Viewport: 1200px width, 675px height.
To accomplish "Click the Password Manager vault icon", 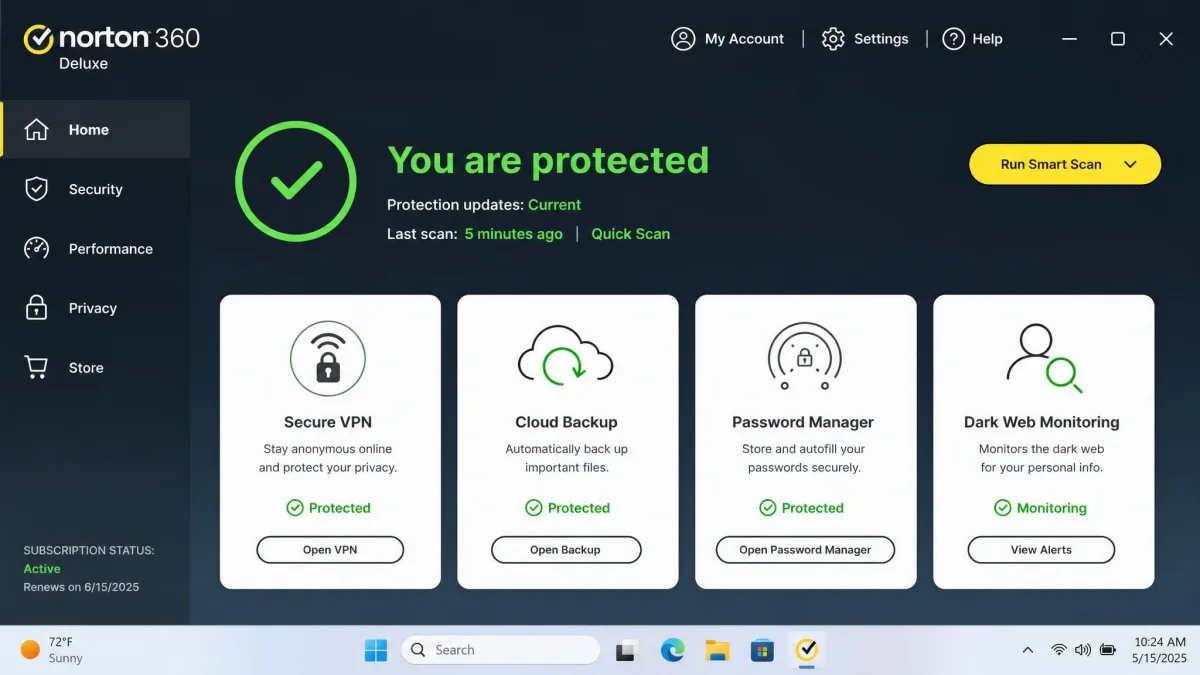I will (x=804, y=357).
